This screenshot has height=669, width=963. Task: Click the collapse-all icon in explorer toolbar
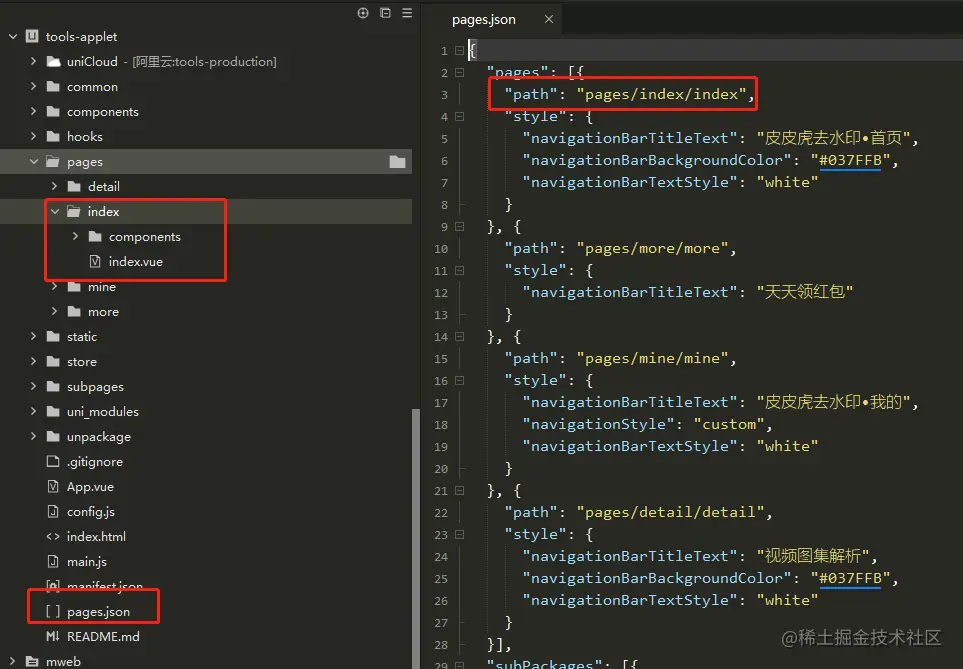pos(385,13)
